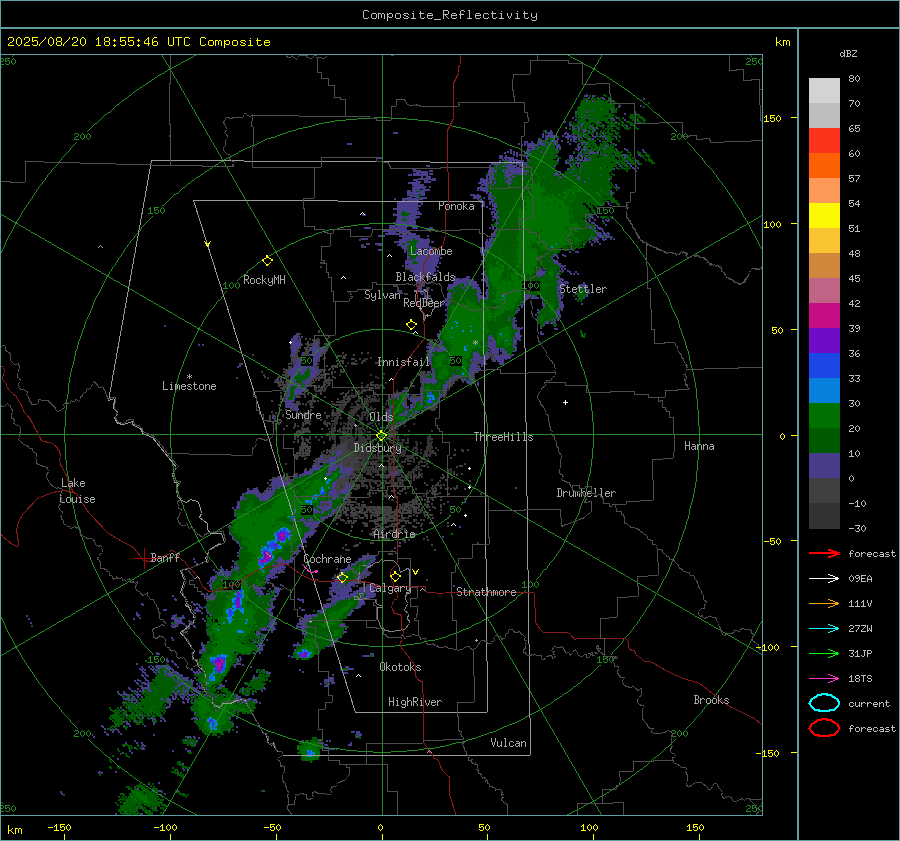900x841 pixels.
Task: Select the white 09EA arrow in legend
Action: (x=824, y=579)
